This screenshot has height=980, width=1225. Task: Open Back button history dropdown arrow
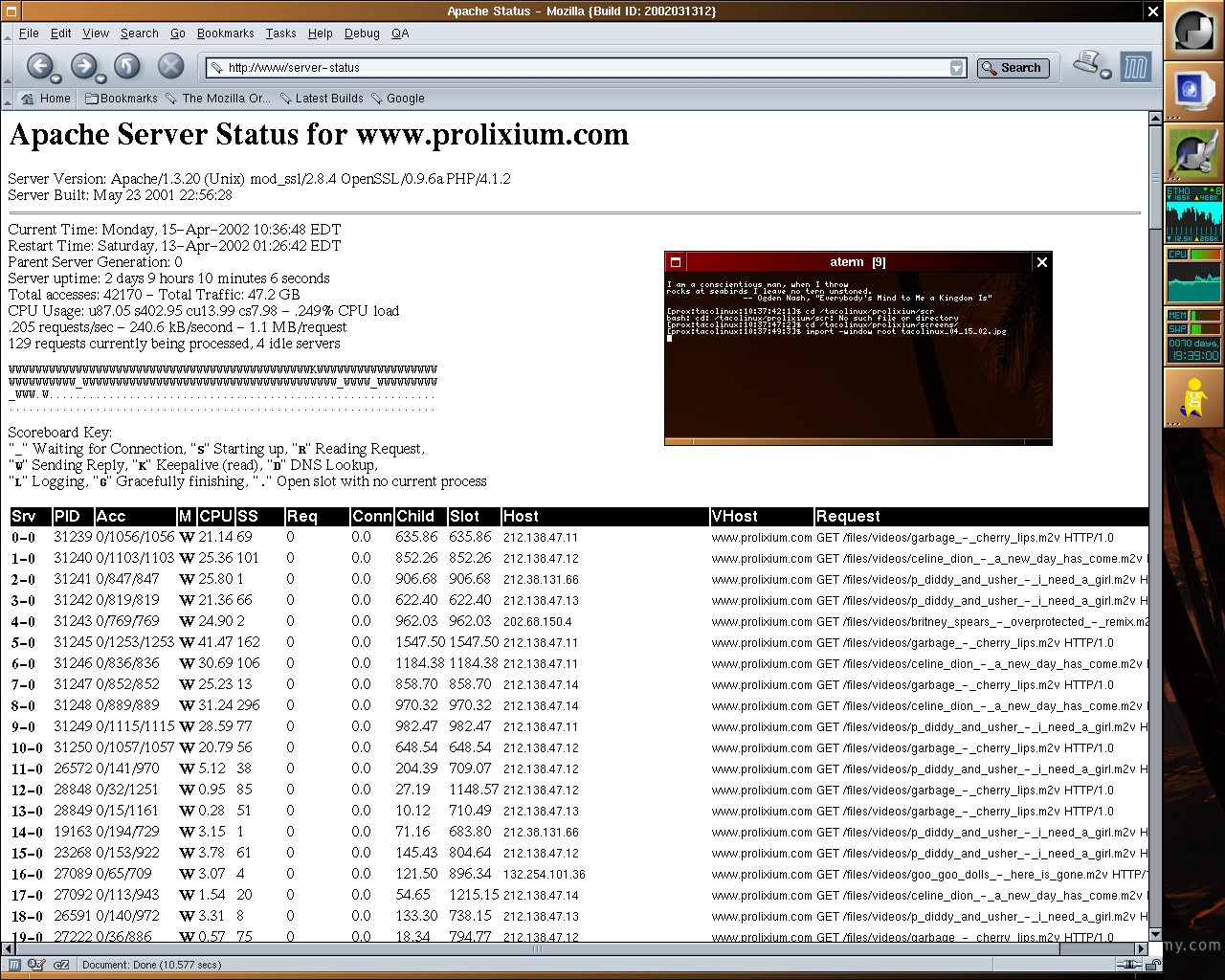pyautogui.click(x=56, y=78)
